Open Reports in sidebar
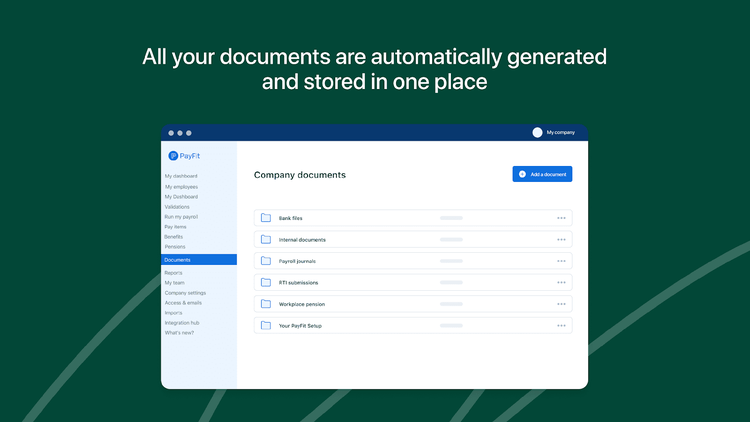The image size is (750, 422). click(174, 273)
